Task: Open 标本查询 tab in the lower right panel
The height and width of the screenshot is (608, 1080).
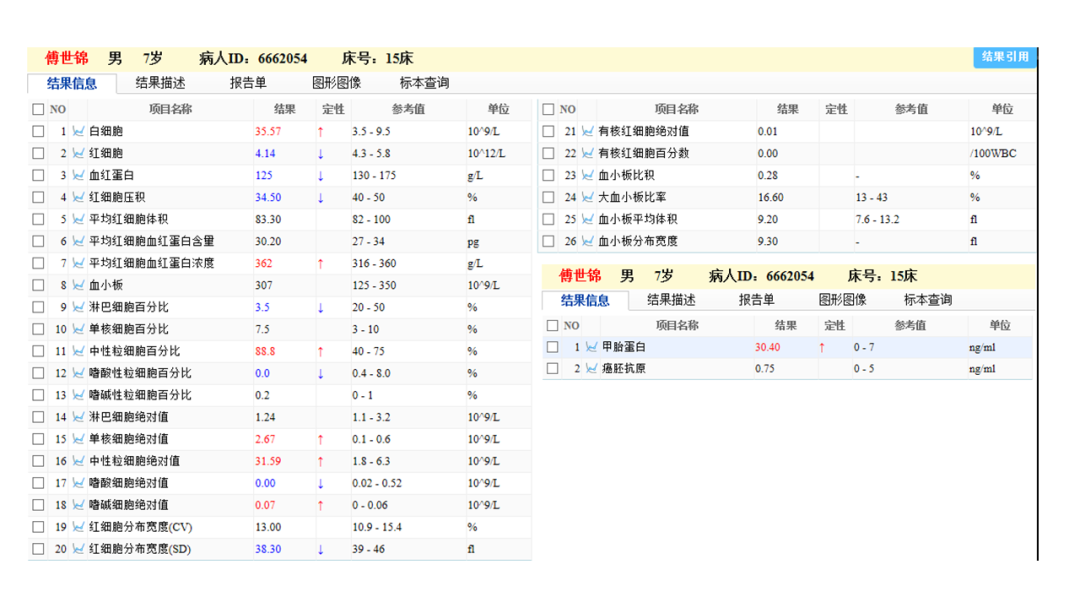Action: tap(928, 300)
